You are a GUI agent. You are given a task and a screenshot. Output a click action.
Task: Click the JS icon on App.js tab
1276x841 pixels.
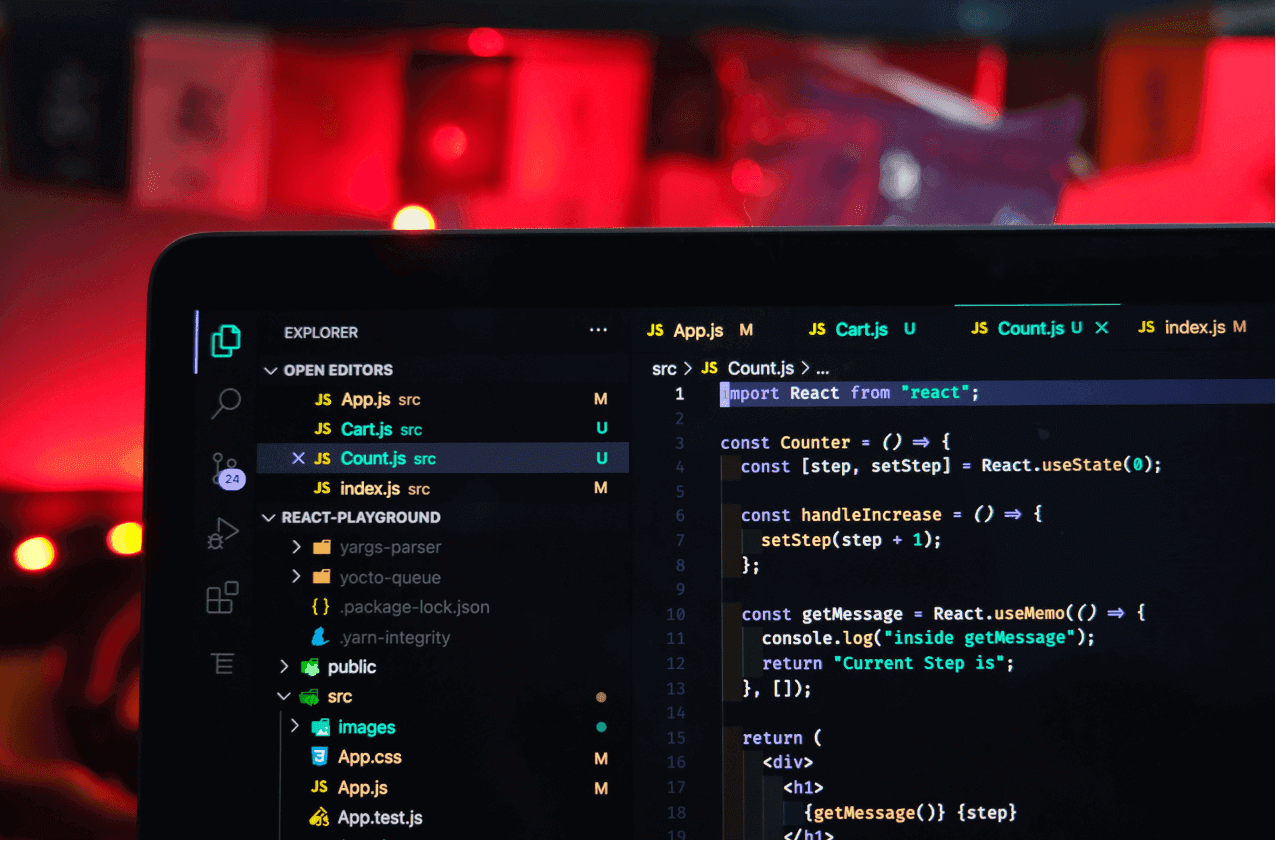(656, 331)
